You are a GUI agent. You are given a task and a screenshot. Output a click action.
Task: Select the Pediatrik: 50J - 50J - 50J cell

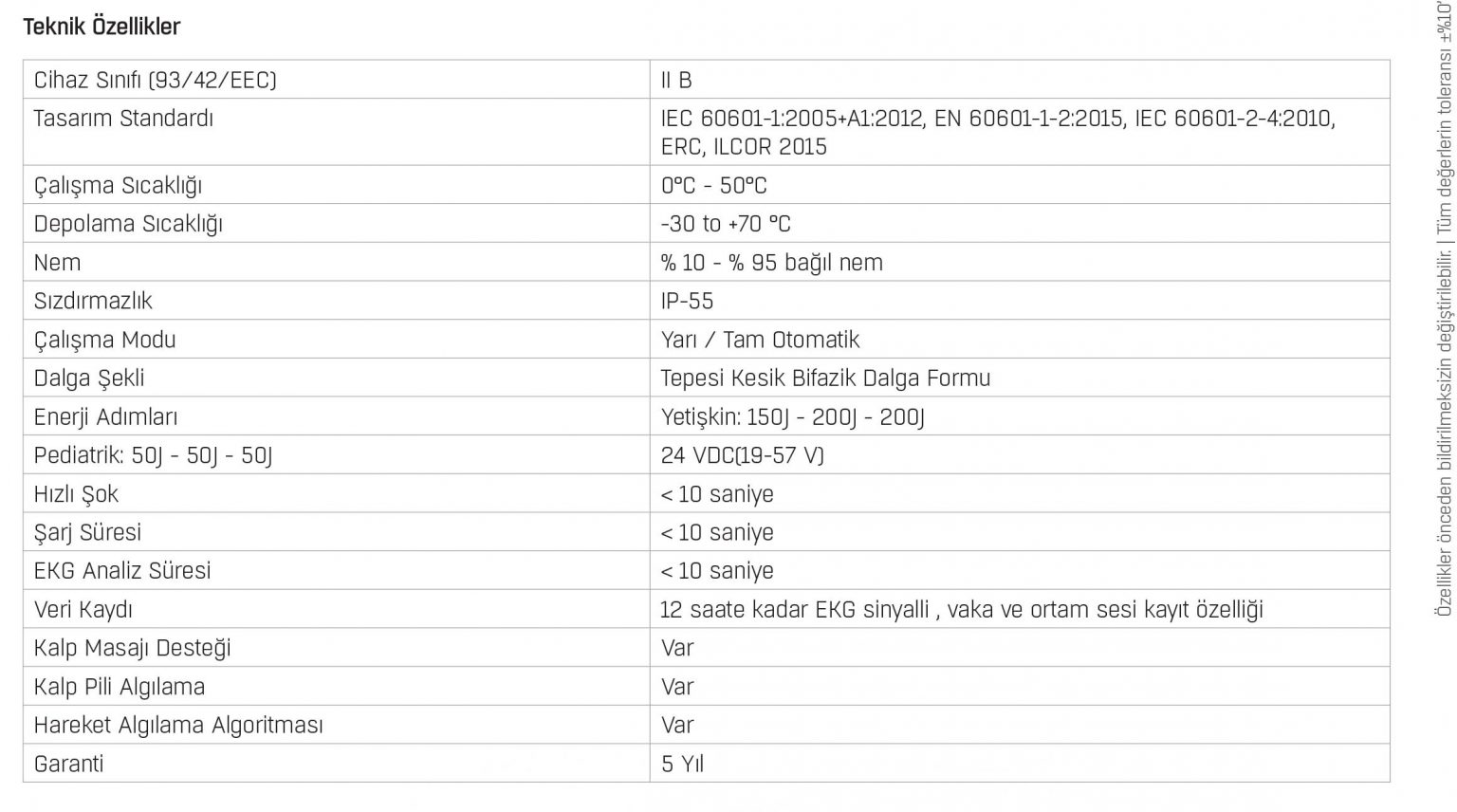click(337, 455)
